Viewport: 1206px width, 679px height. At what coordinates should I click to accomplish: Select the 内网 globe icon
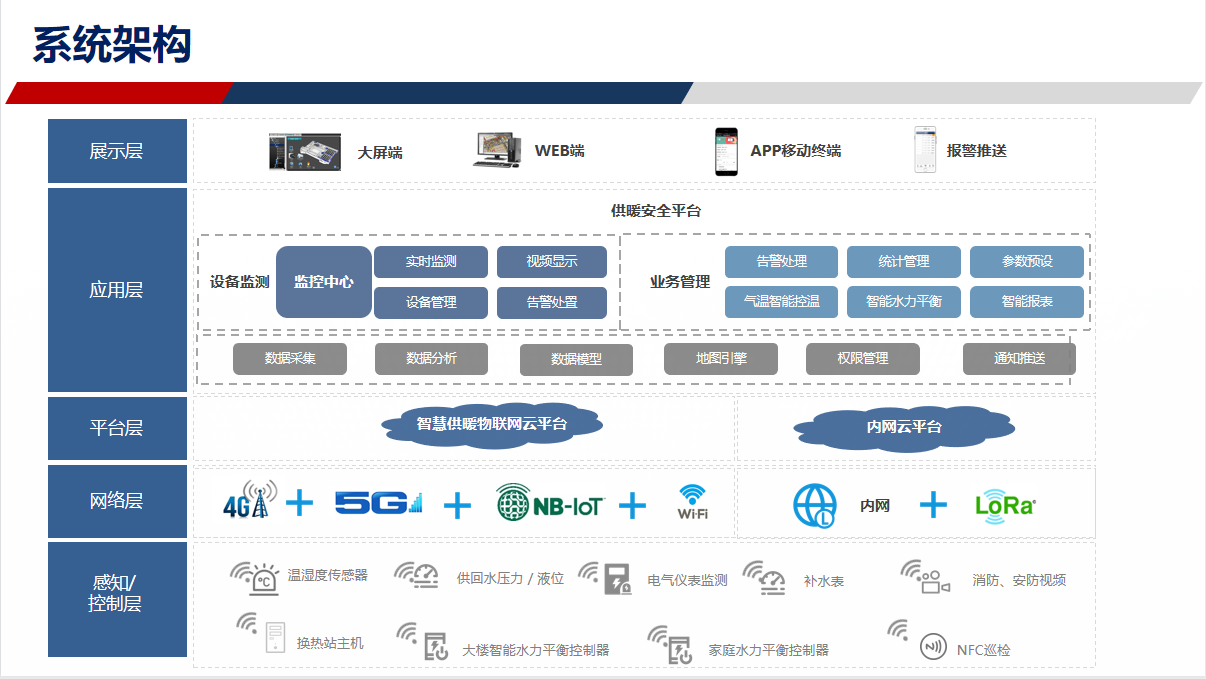(x=814, y=506)
